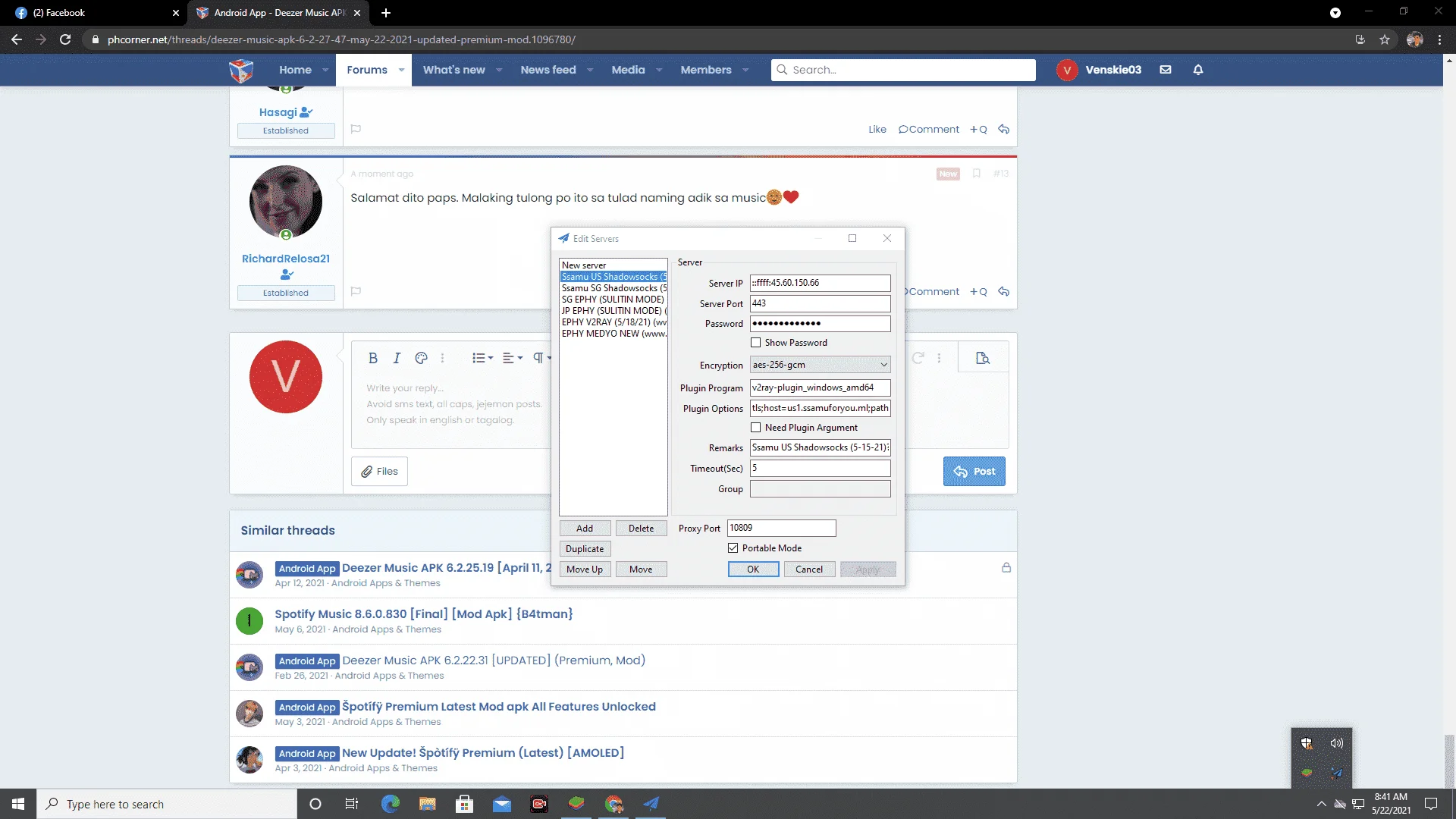Go back to the previous page

[17, 39]
